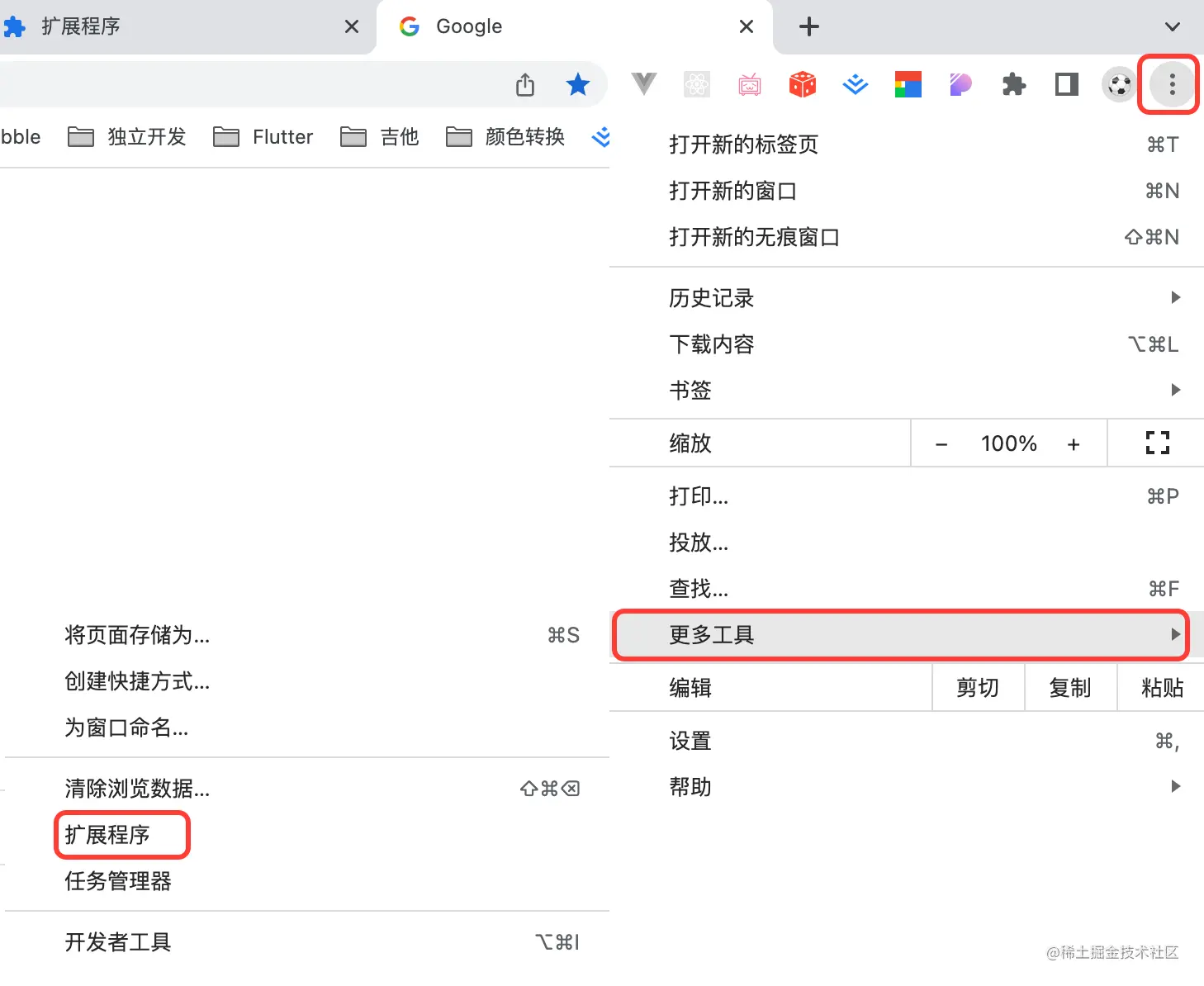Click the red dice extension icon
Viewport: 1204px width, 986px height.
point(803,84)
